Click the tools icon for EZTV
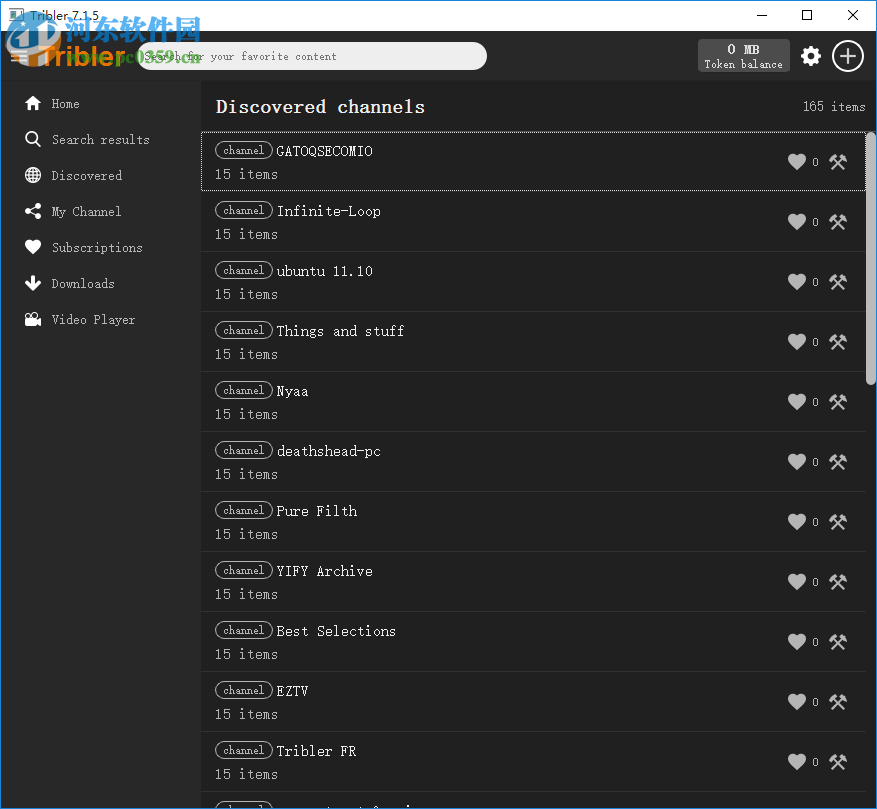 point(838,702)
